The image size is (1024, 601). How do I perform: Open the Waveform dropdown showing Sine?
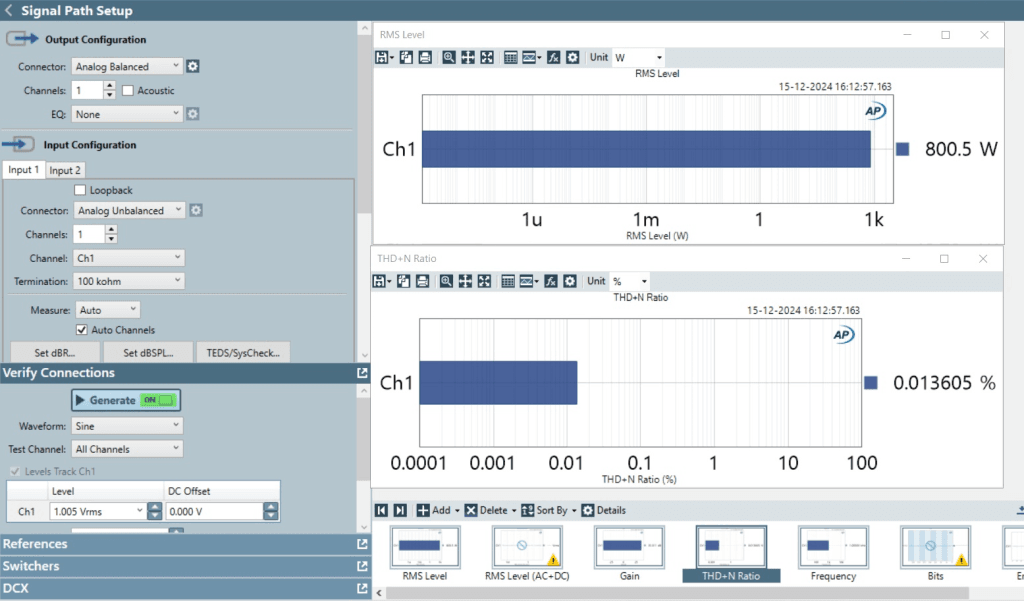127,426
